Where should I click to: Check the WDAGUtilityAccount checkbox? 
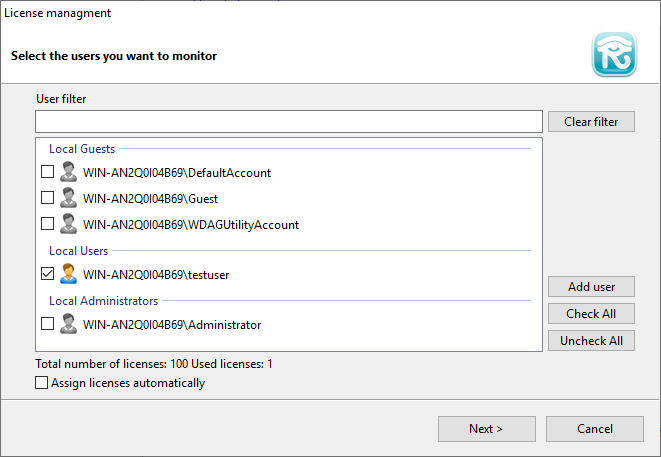[x=47, y=223]
